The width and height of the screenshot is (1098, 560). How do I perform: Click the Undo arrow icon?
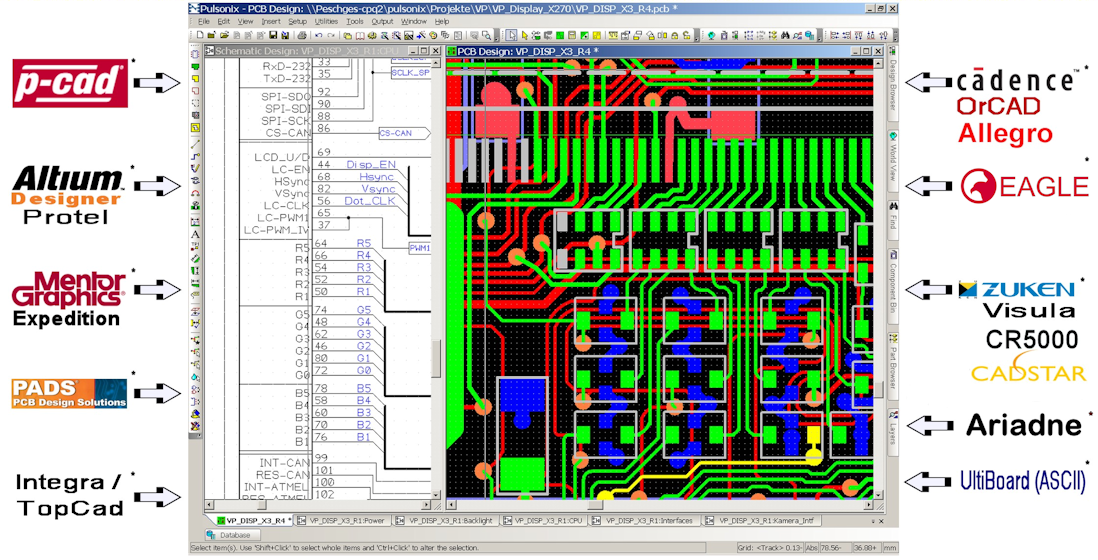coord(319,35)
